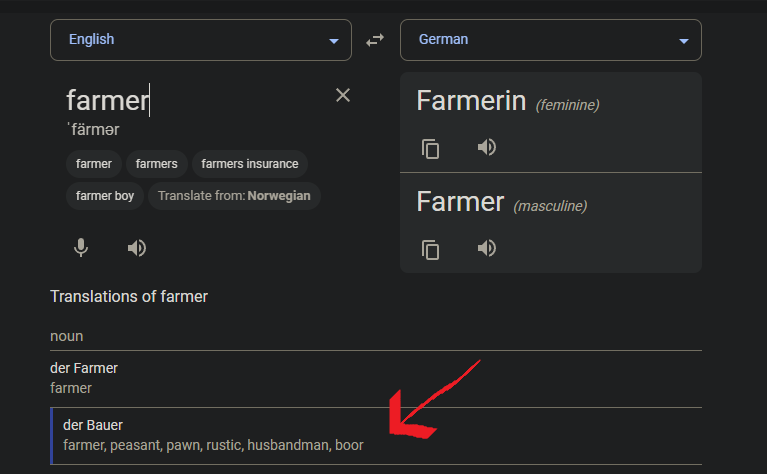The height and width of the screenshot is (474, 767).
Task: Click the Farmerin translation result text
Action: (x=471, y=101)
